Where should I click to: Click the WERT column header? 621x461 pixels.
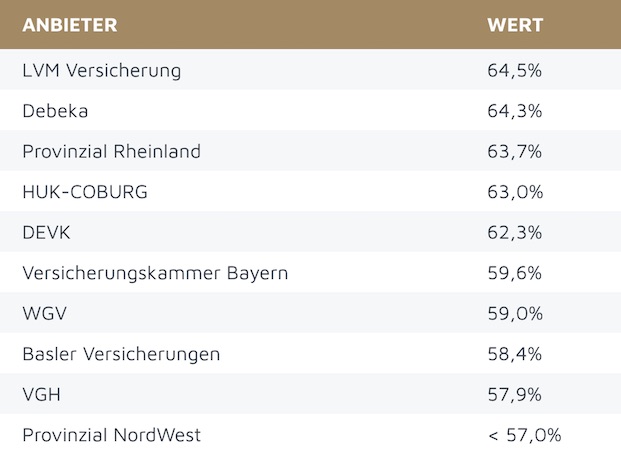click(514, 25)
